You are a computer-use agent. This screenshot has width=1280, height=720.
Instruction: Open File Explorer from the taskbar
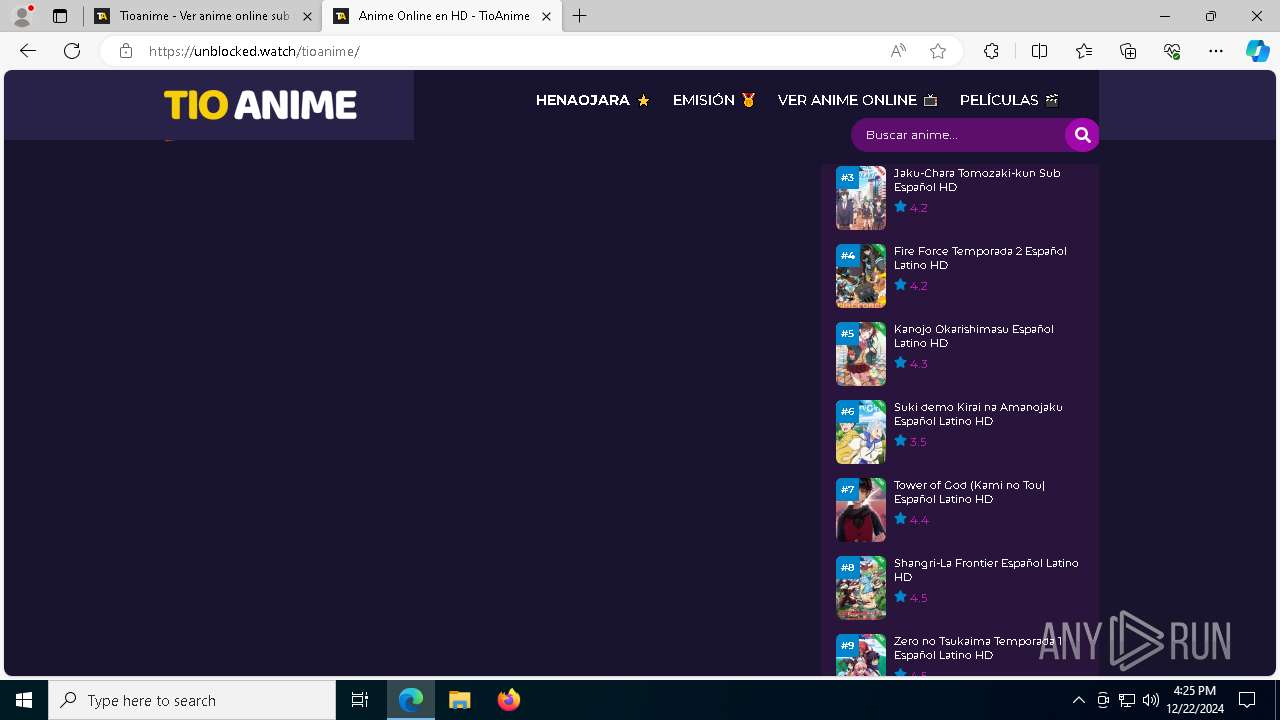(x=459, y=700)
